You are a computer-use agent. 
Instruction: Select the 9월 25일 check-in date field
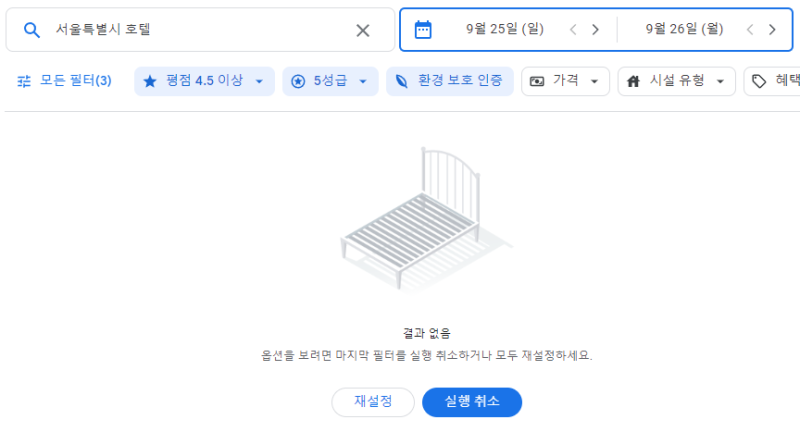pos(505,30)
